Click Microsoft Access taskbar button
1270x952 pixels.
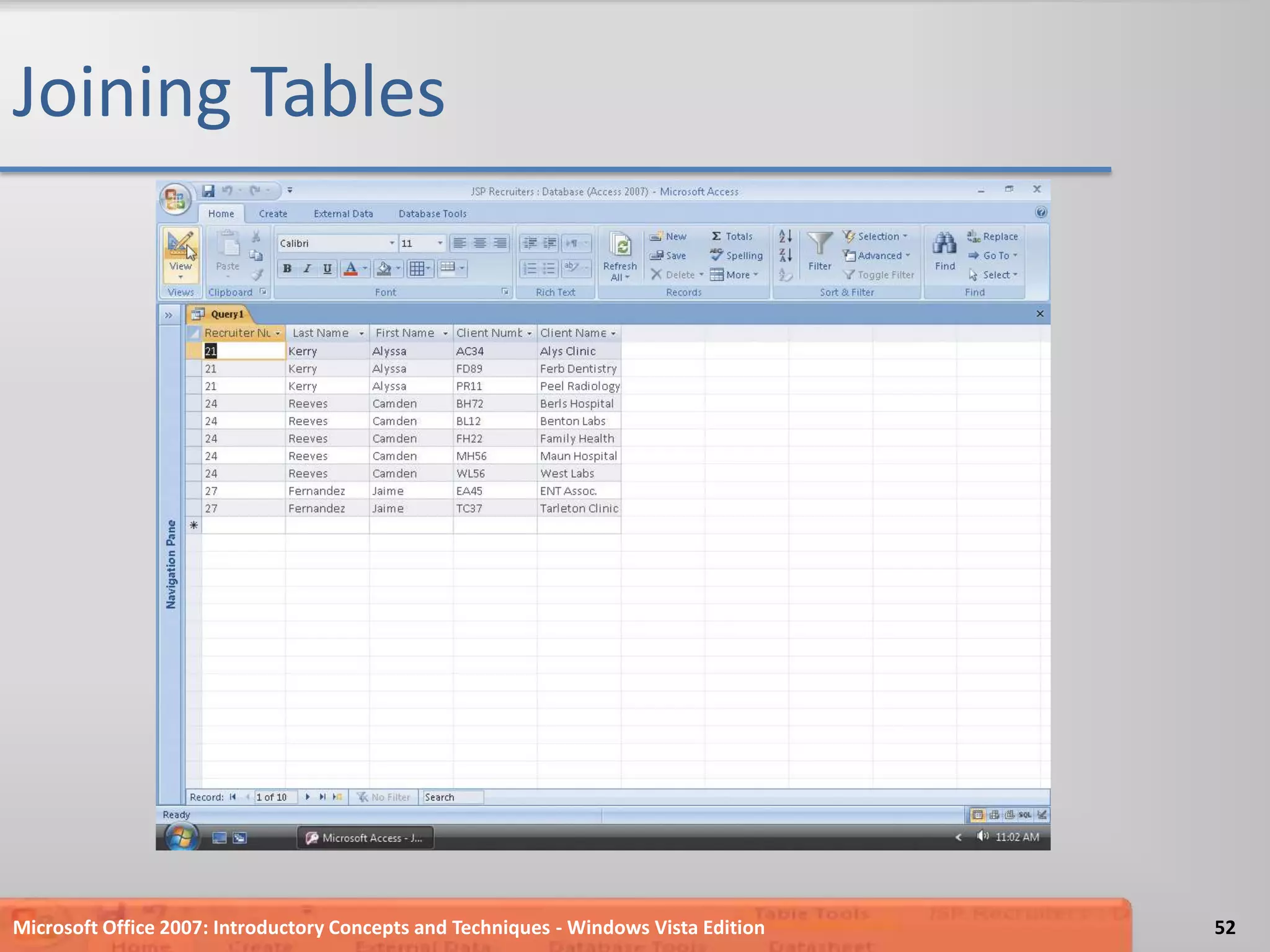[365, 838]
